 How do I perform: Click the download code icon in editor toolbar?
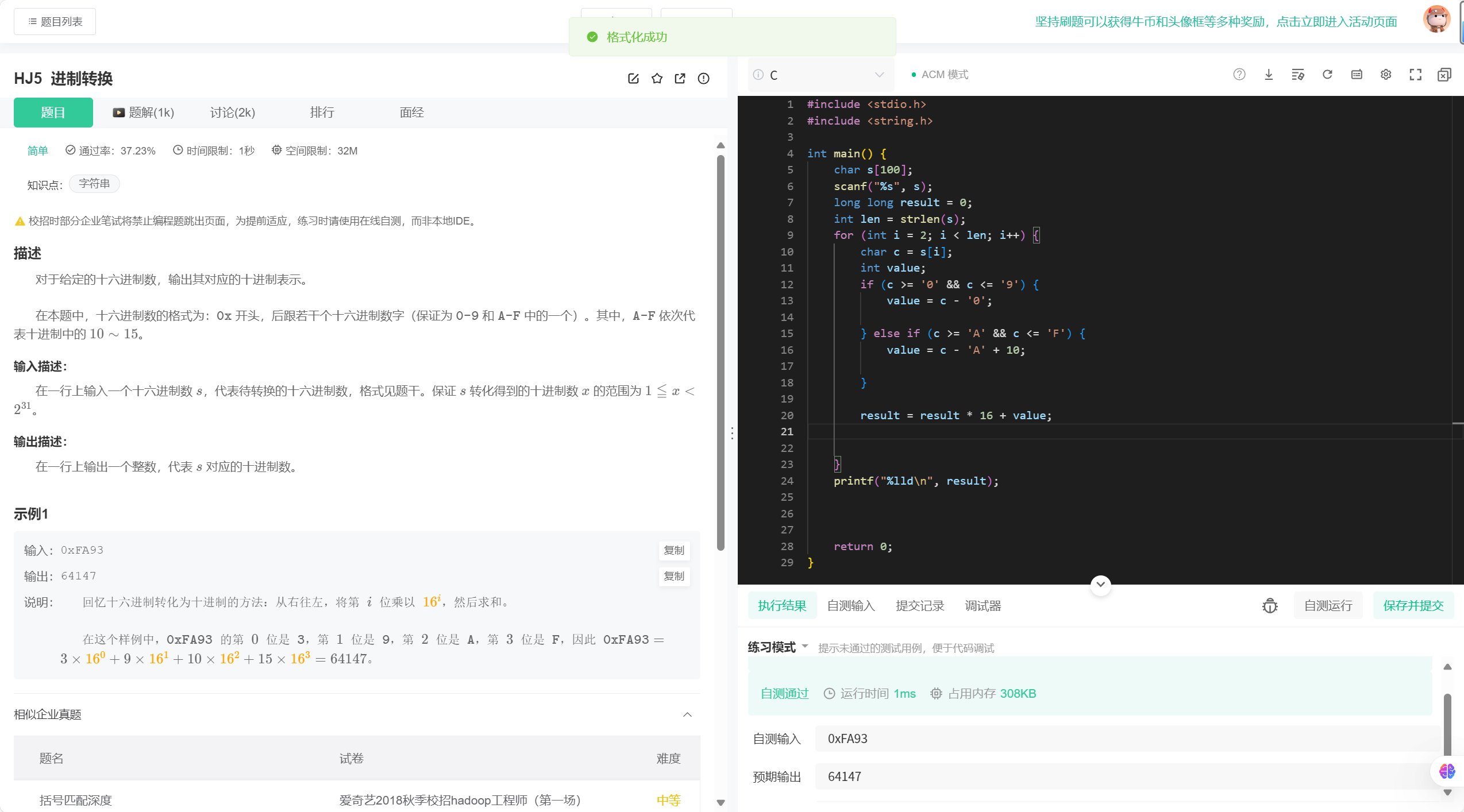[1269, 75]
